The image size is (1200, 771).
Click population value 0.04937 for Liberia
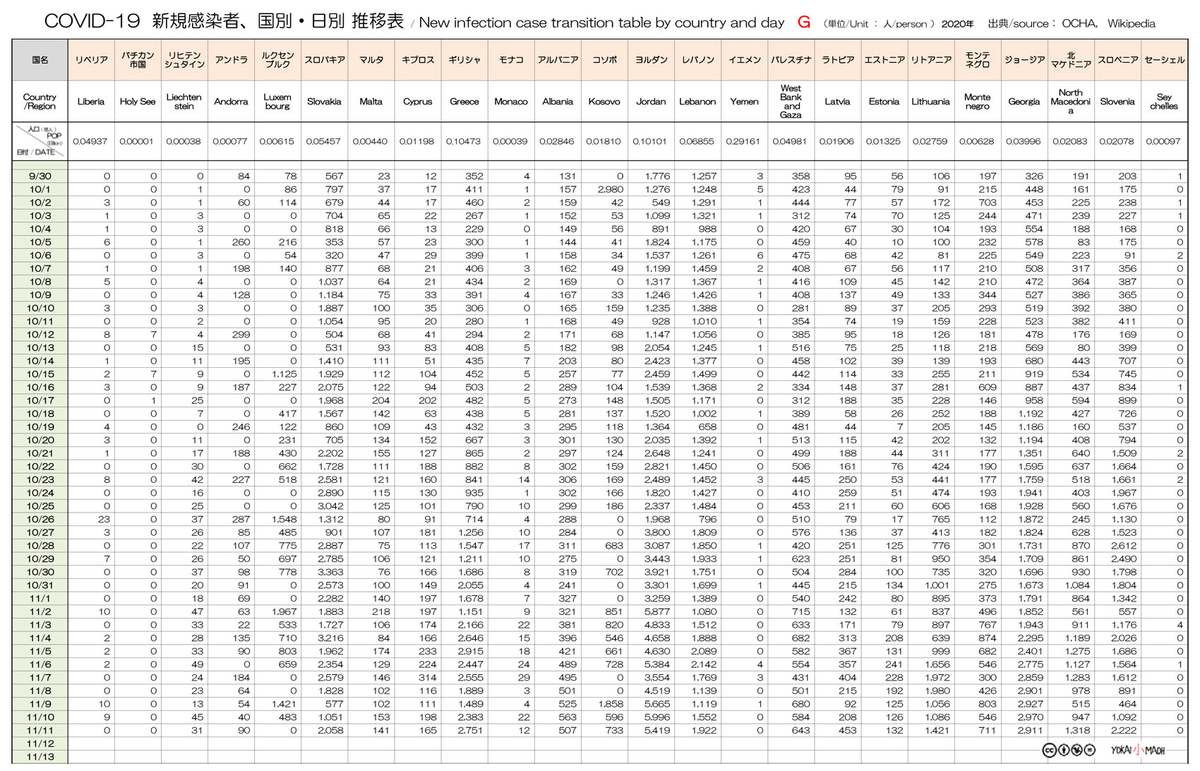click(92, 141)
